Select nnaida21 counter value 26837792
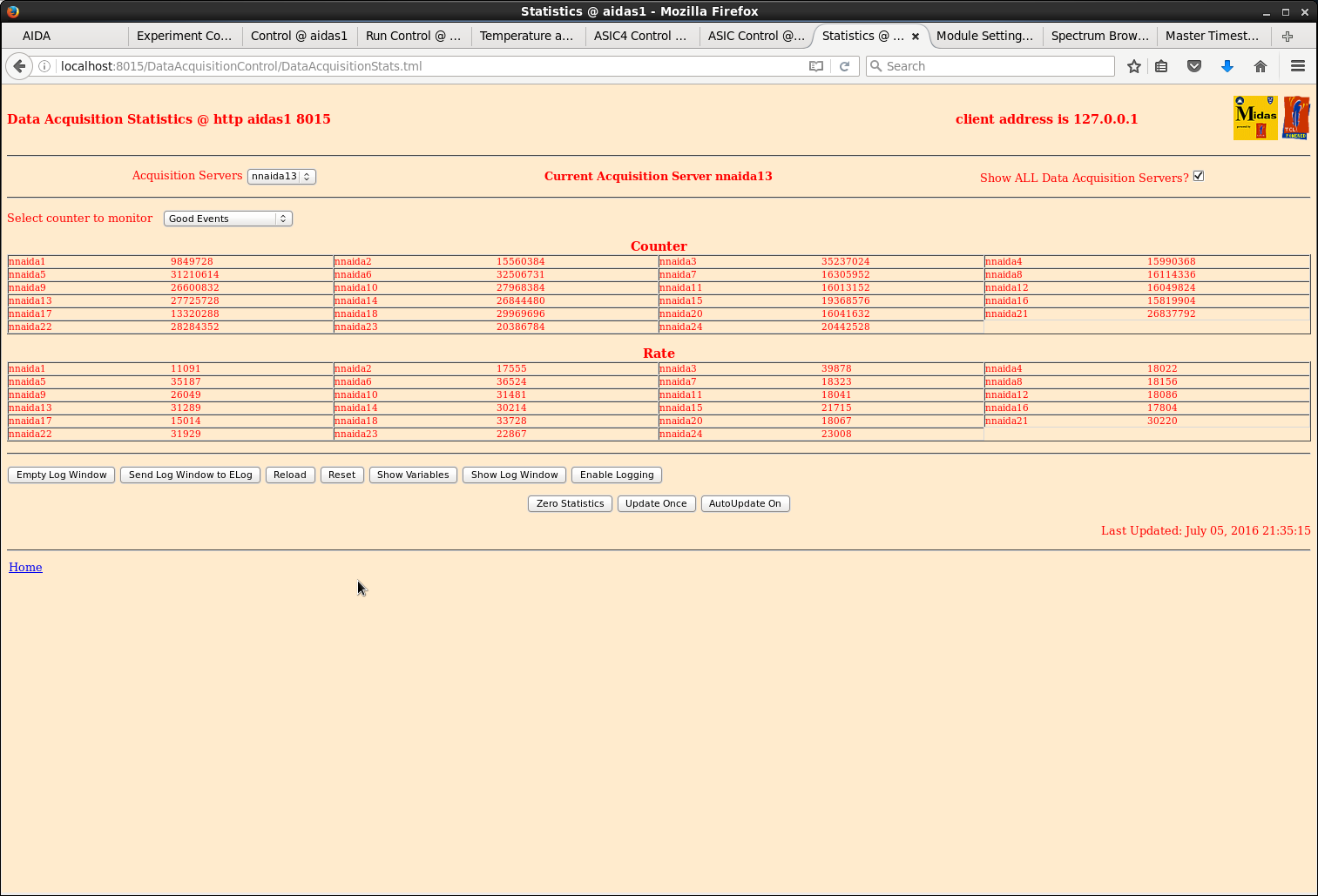 (x=1171, y=313)
